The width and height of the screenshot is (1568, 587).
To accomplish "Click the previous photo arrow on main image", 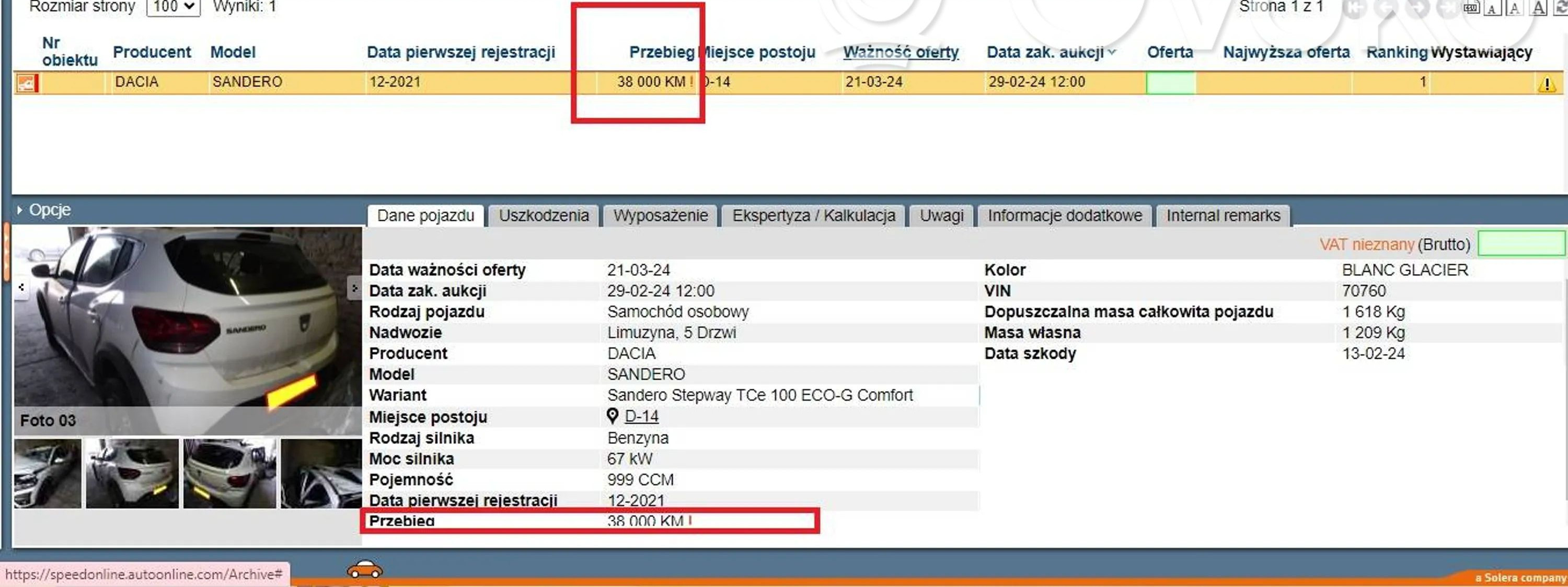I will [21, 287].
